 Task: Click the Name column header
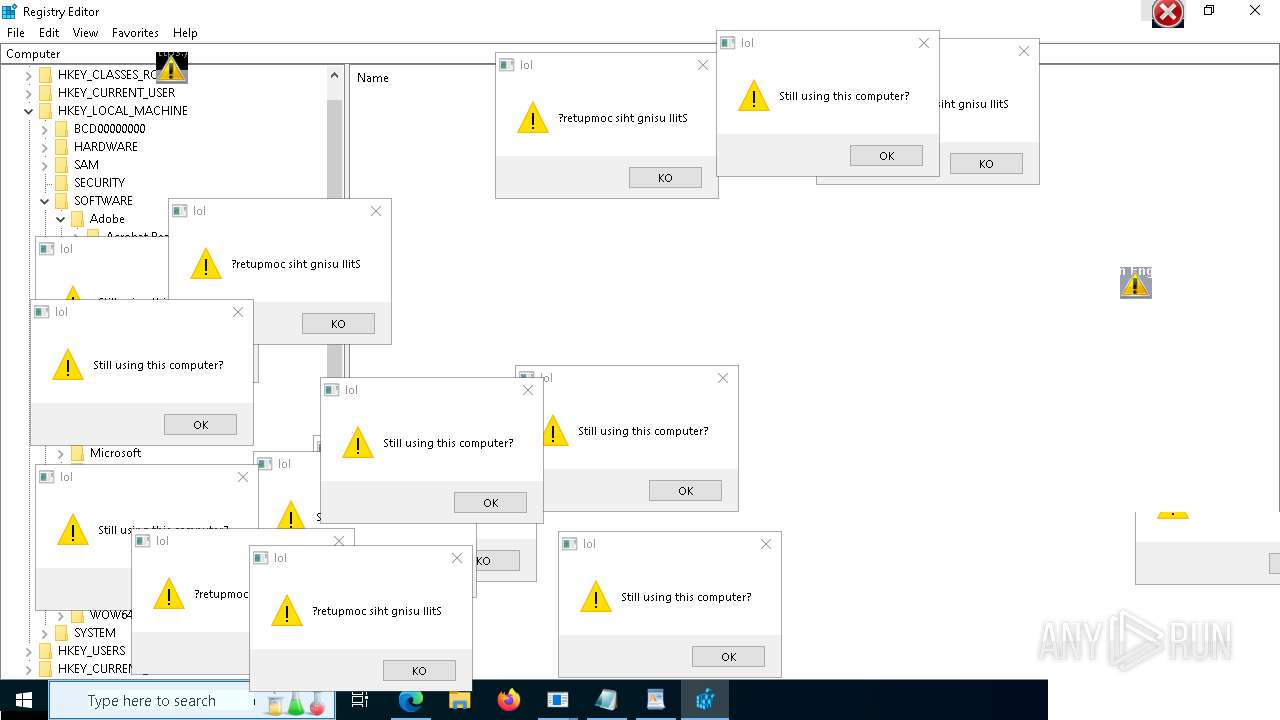pos(373,78)
